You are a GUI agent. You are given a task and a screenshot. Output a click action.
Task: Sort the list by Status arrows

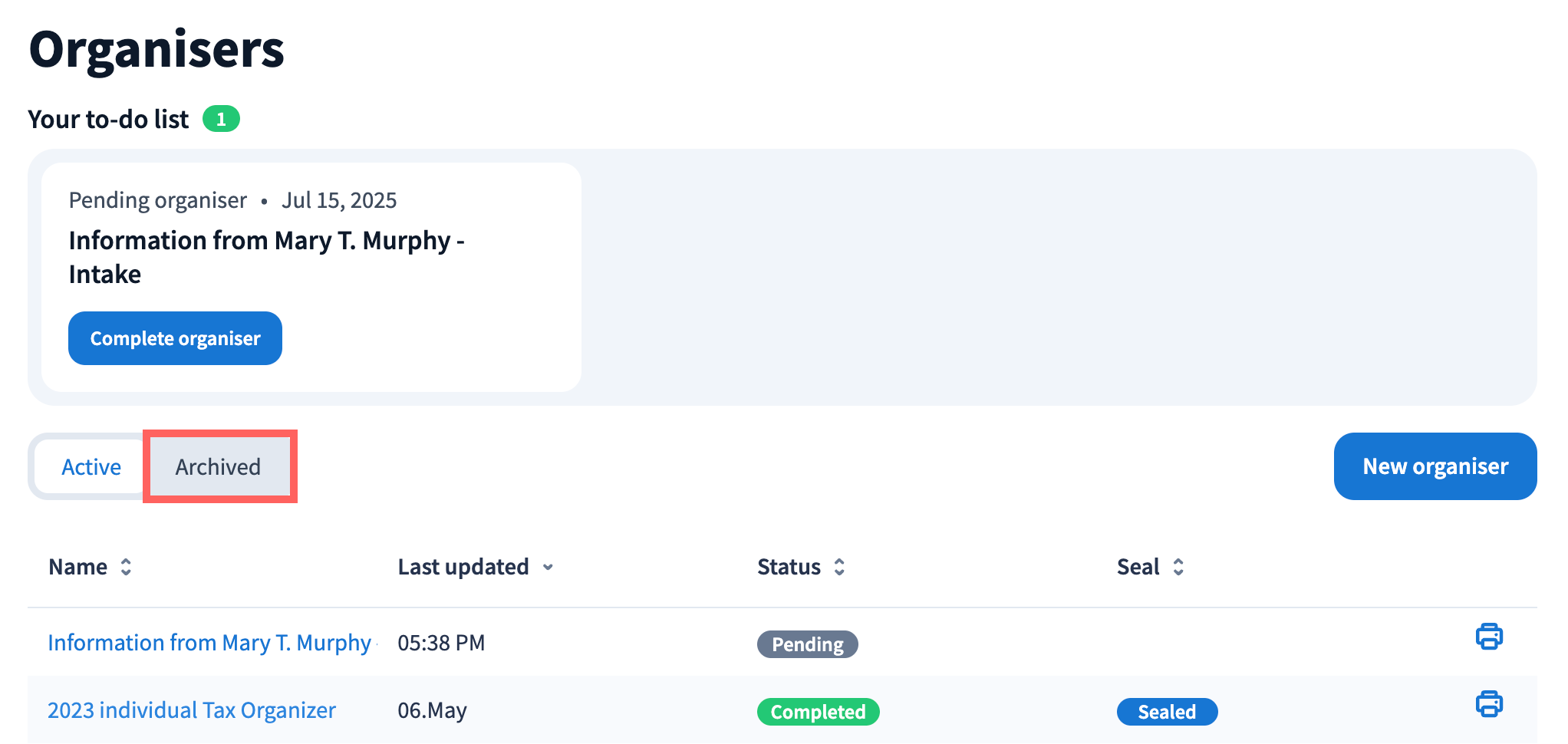click(839, 567)
